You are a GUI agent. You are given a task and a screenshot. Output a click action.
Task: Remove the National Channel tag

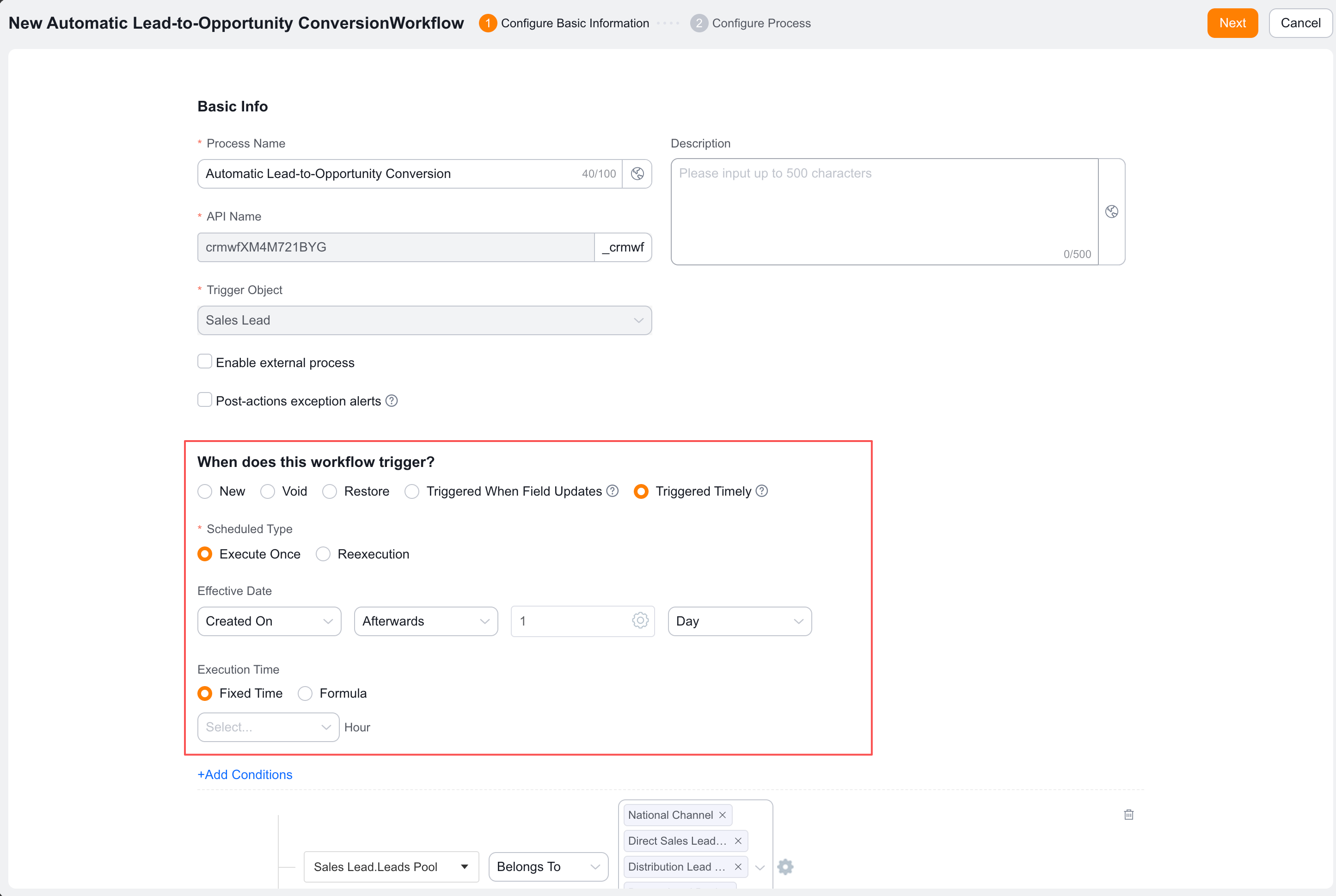point(722,815)
